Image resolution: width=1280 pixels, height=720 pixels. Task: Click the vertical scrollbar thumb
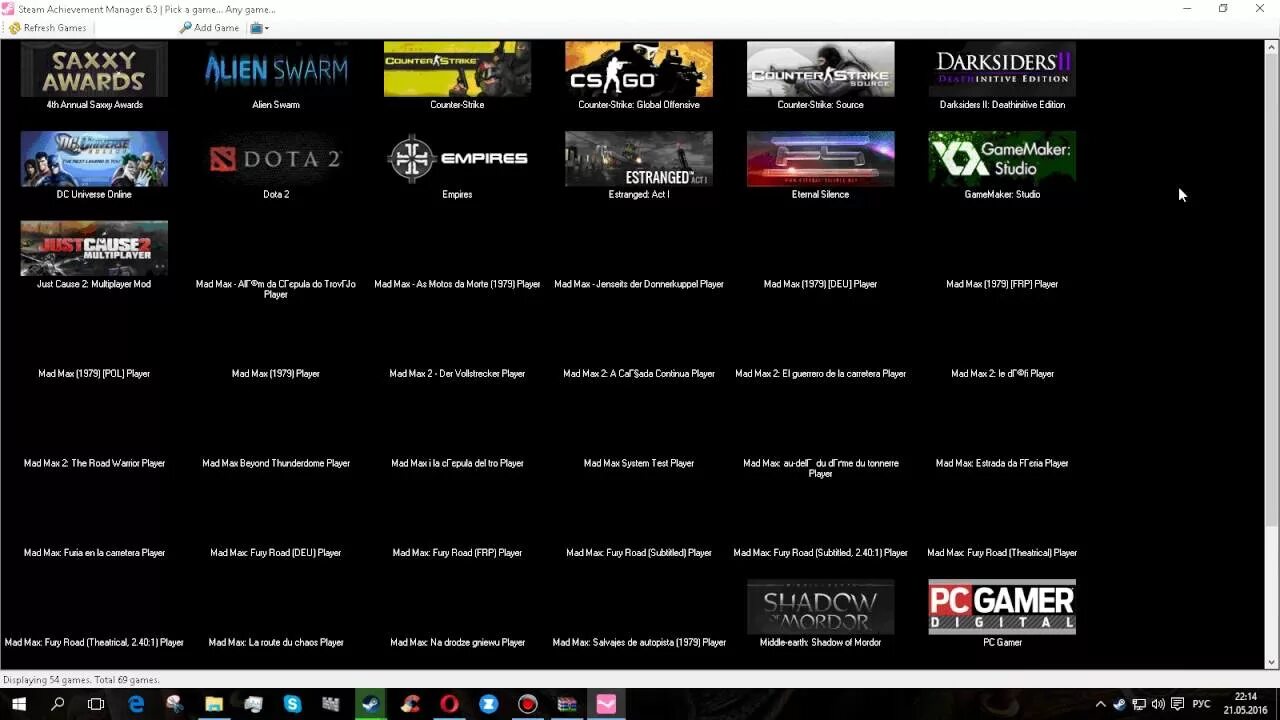[x=1272, y=290]
